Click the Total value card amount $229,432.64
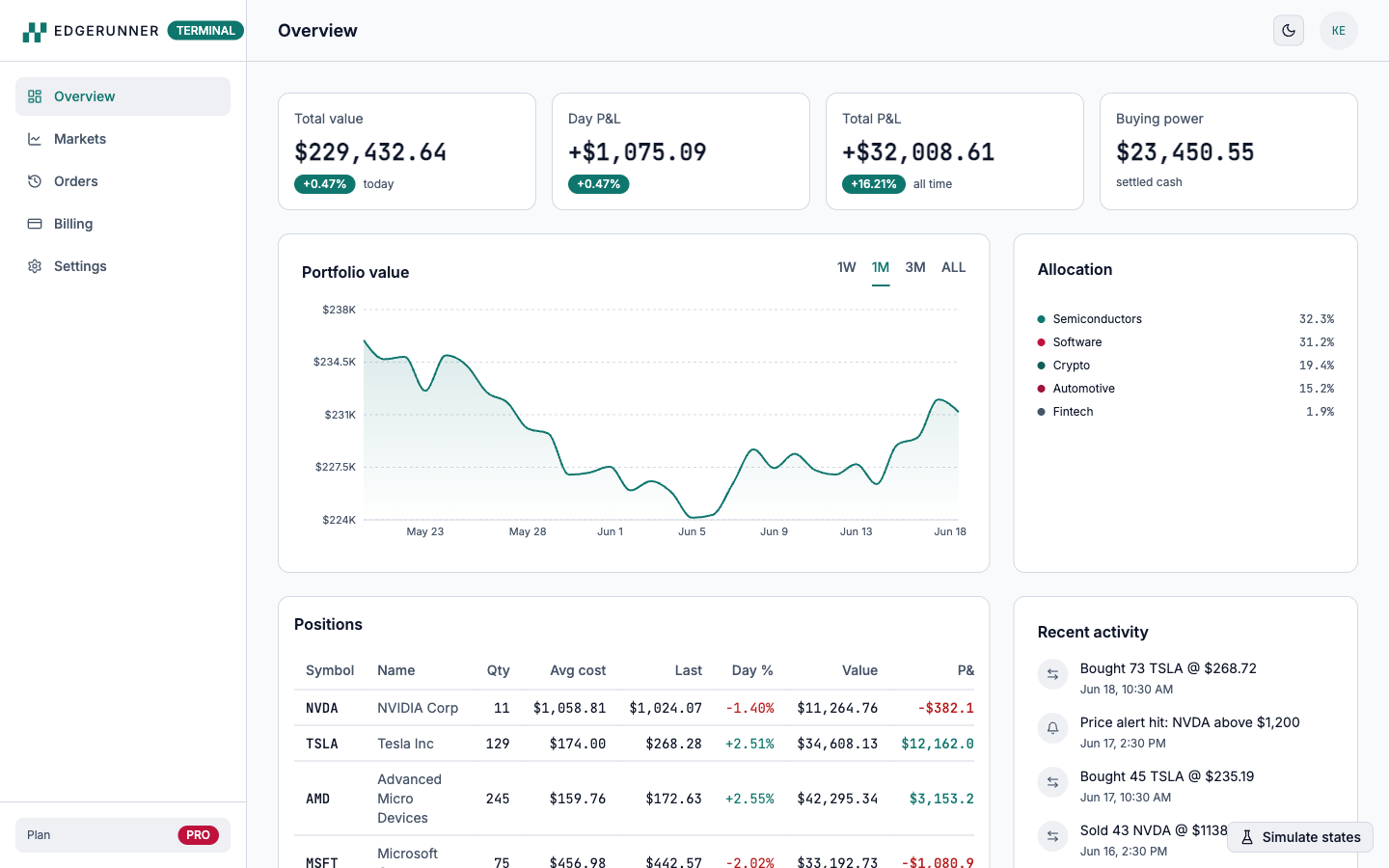 tap(370, 152)
